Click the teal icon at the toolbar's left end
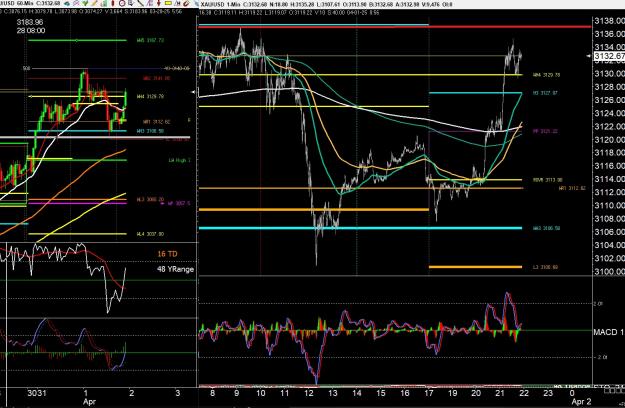The width and height of the screenshot is (625, 408). tap(67, 3)
